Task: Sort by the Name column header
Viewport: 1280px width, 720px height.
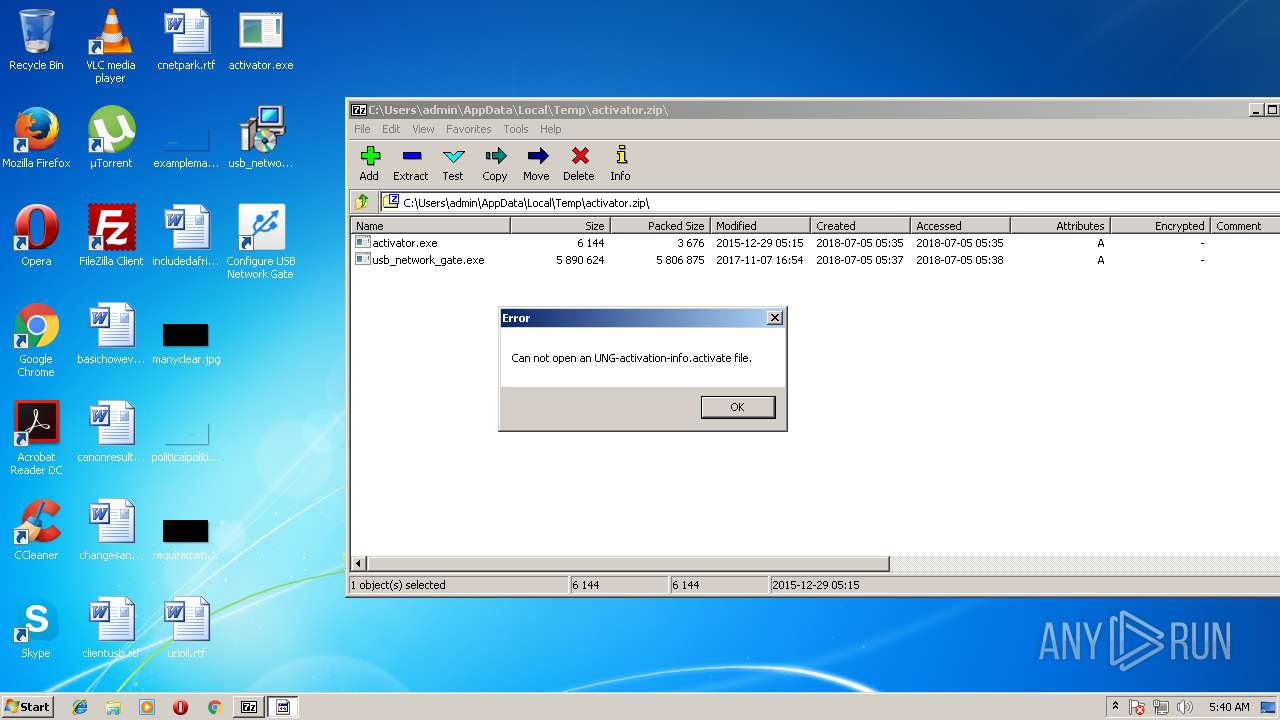Action: click(x=430, y=226)
